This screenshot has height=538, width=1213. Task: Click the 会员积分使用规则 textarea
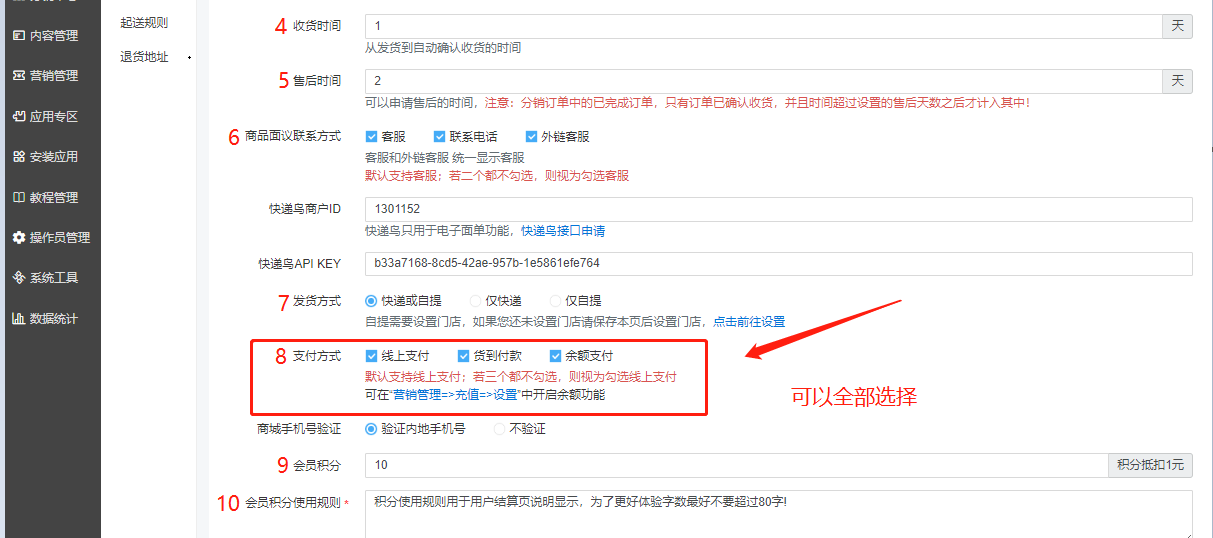point(779,514)
